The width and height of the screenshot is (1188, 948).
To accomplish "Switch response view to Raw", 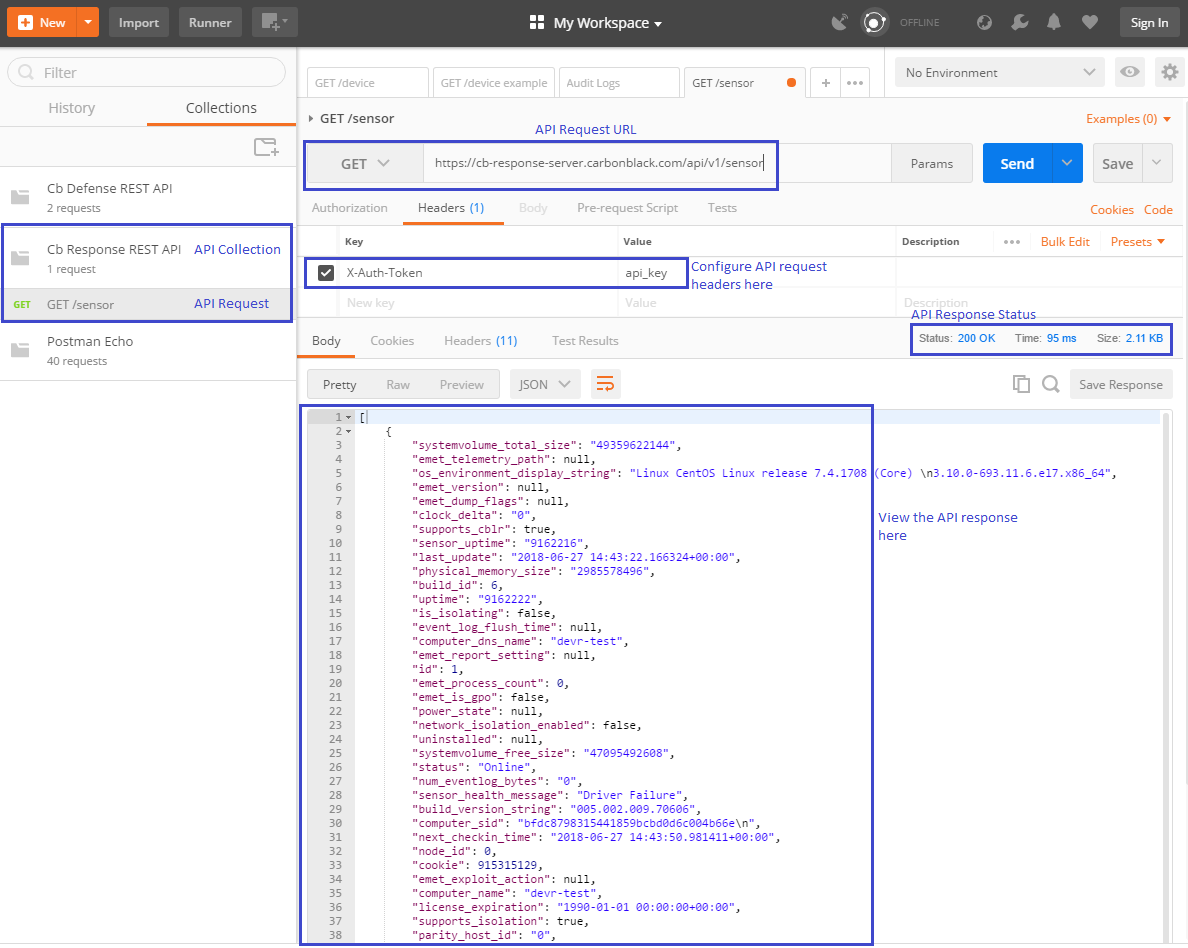I will (398, 385).
